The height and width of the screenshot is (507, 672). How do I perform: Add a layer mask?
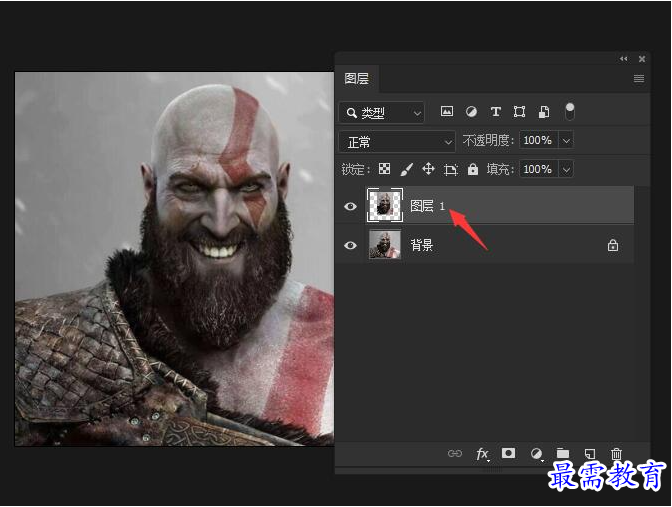508,453
